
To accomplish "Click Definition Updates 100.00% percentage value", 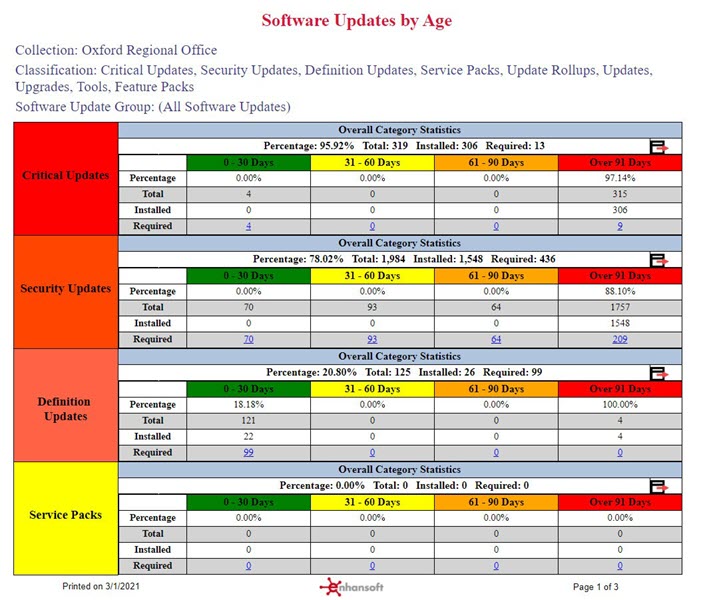I will pyautogui.click(x=620, y=404).
